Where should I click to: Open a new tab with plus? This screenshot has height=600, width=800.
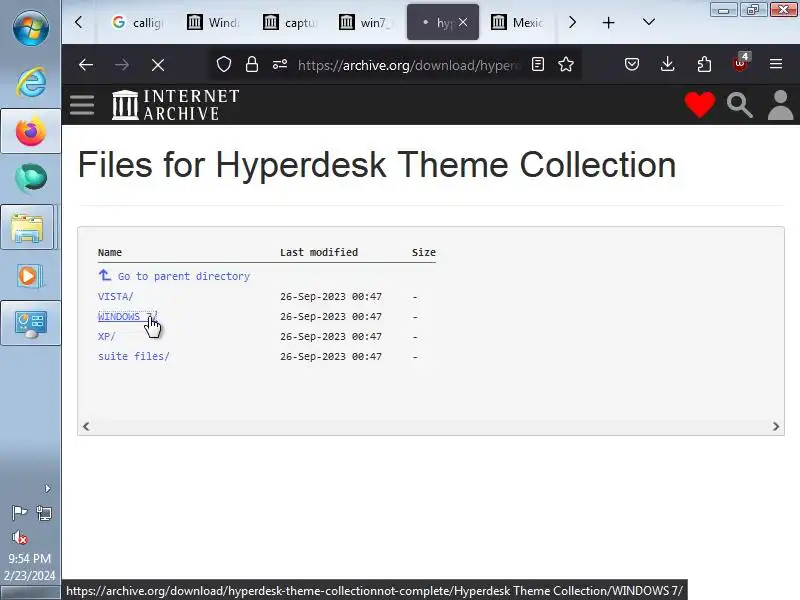click(608, 22)
